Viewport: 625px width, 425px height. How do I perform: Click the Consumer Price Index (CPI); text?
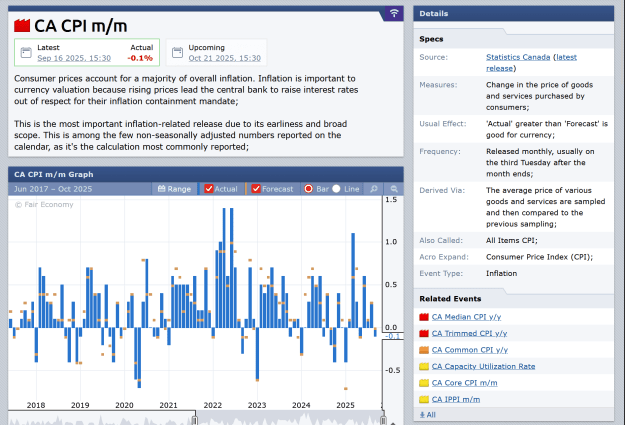(539, 257)
